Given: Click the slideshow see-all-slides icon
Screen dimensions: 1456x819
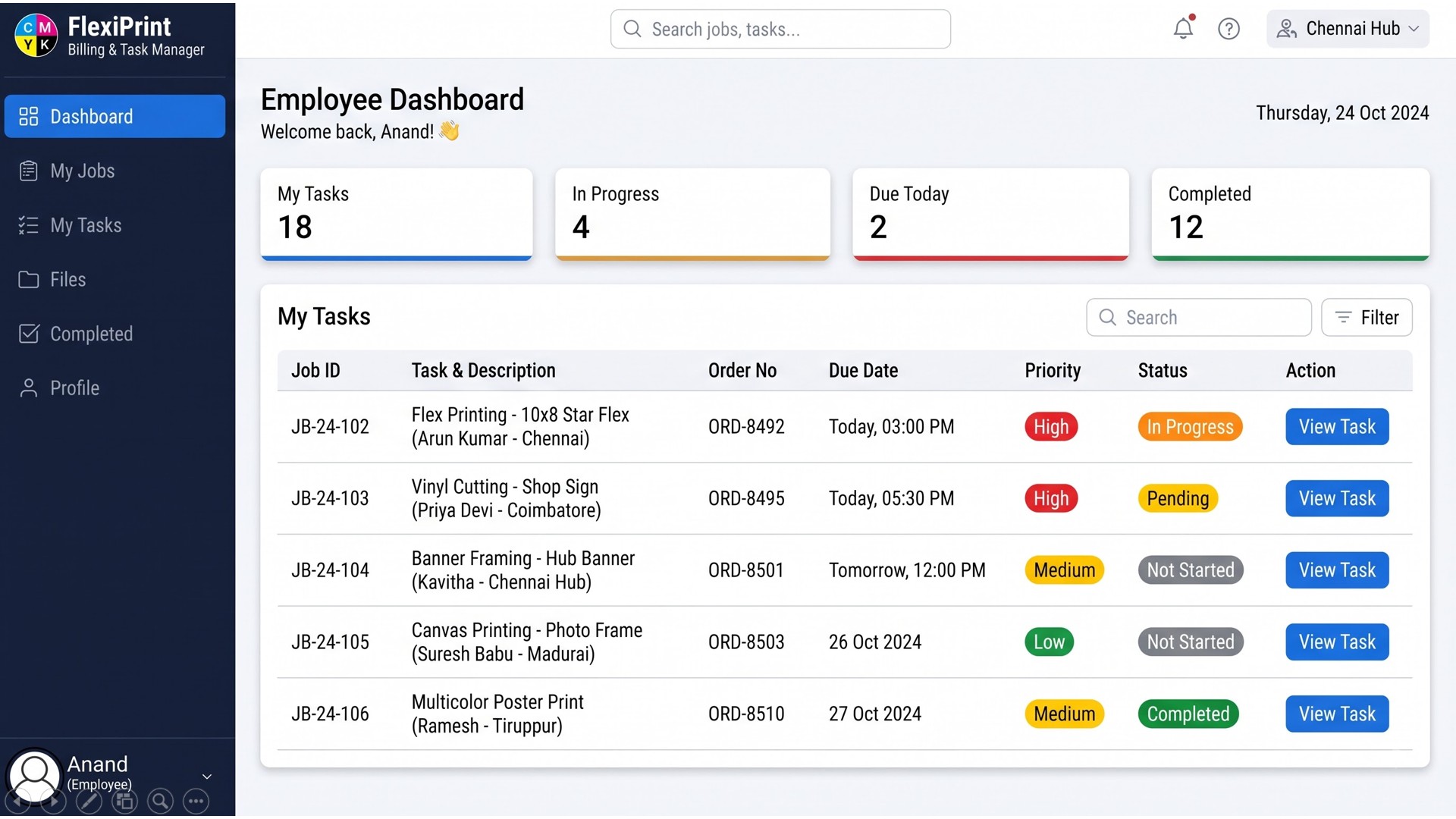Looking at the screenshot, I should [x=124, y=801].
